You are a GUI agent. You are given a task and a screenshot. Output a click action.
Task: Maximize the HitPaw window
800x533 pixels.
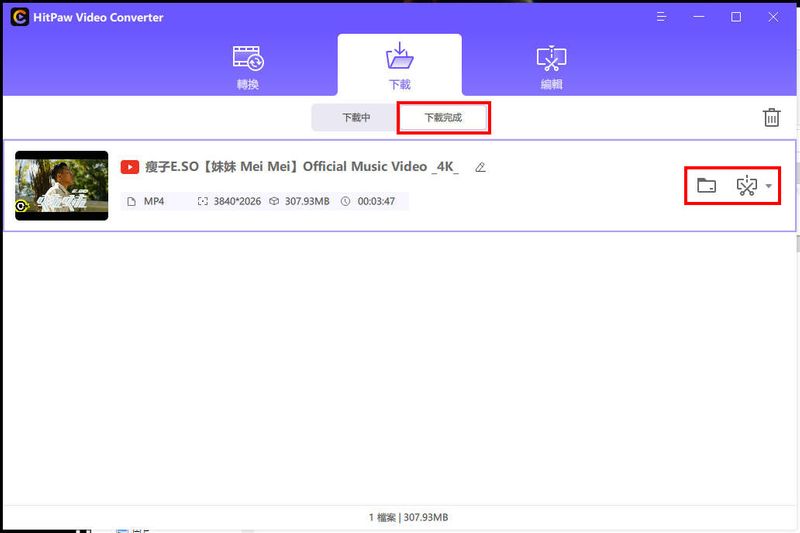736,17
